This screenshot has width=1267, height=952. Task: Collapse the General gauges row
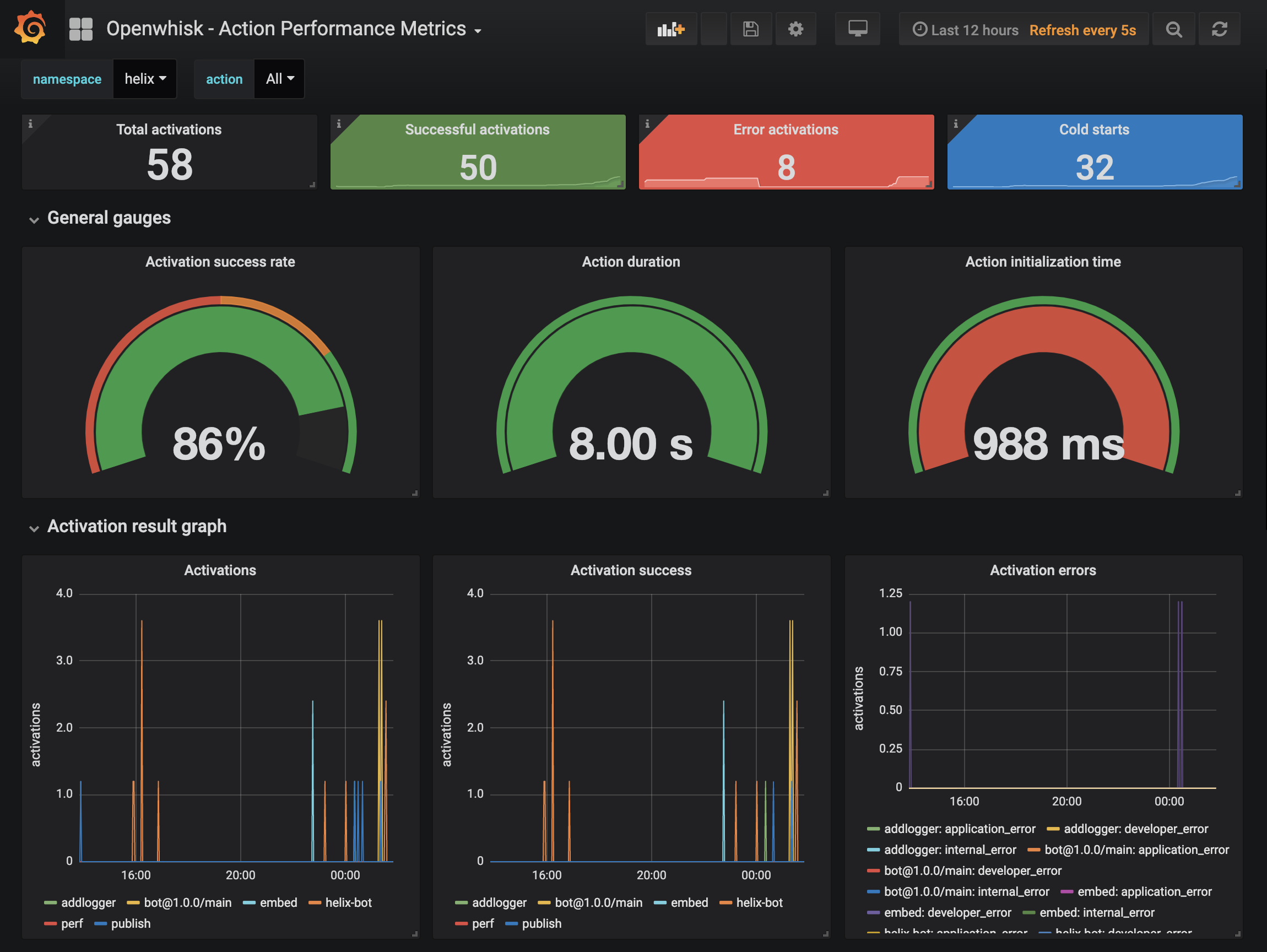[109, 218]
